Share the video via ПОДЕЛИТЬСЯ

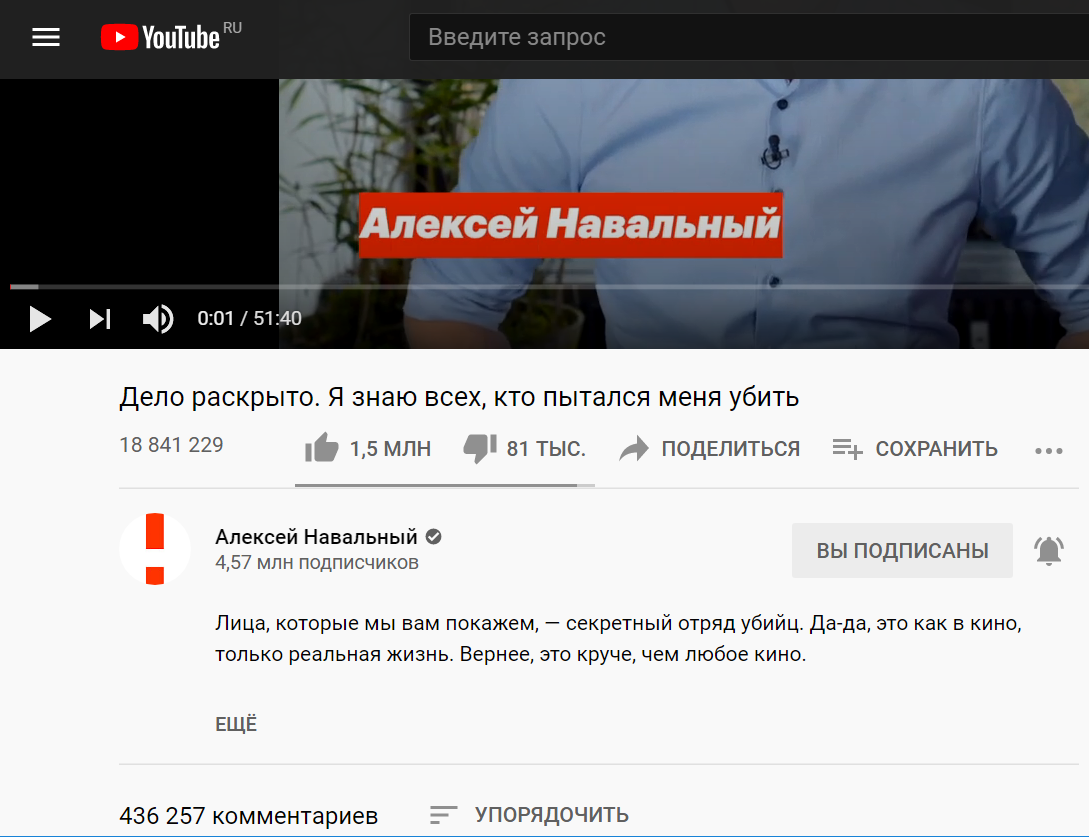[709, 449]
